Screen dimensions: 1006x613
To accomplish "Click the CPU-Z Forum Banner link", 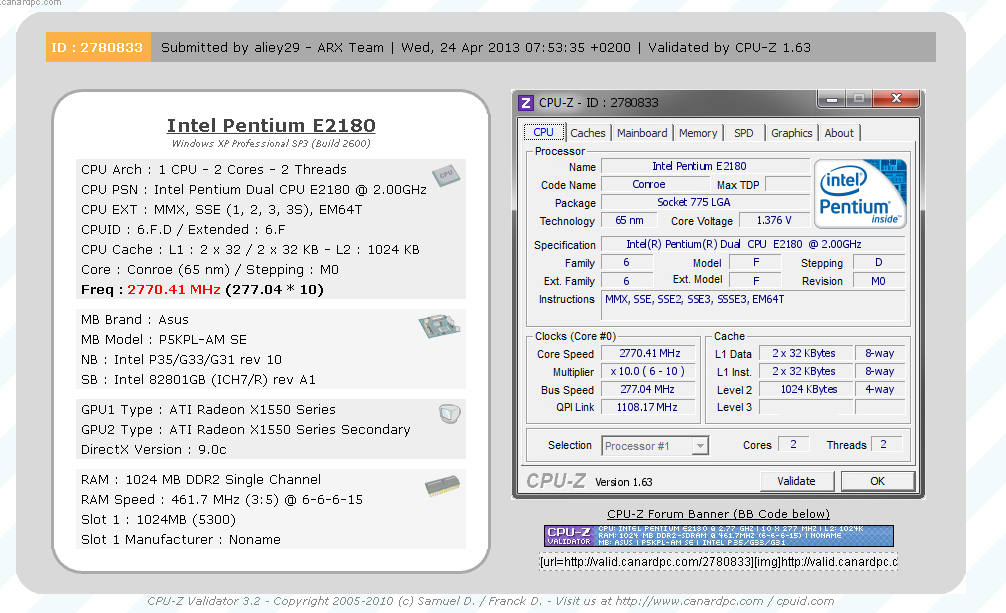I will pos(719,514).
